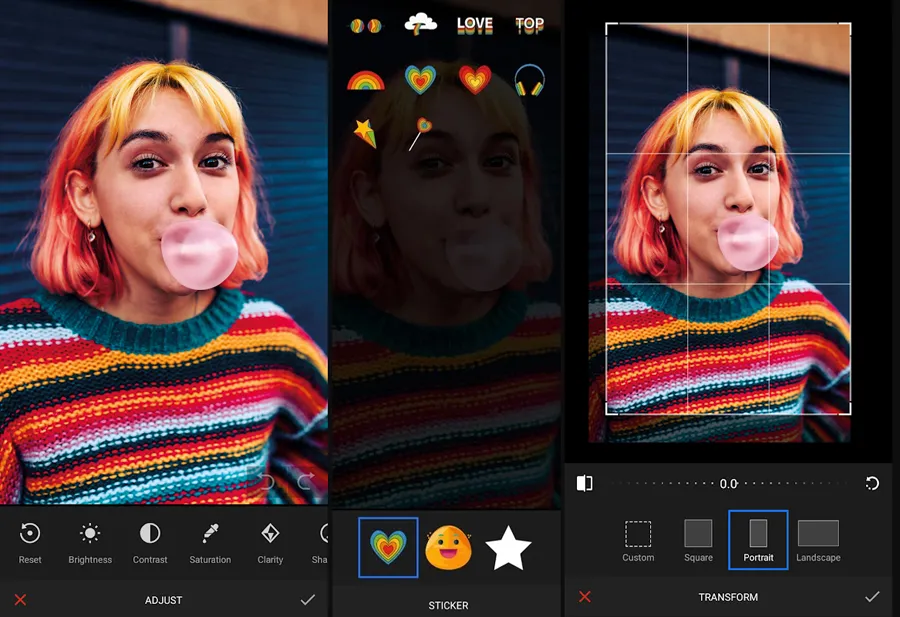Select the Square crop ratio
Image resolution: width=900 pixels, height=617 pixels.
coord(698,540)
